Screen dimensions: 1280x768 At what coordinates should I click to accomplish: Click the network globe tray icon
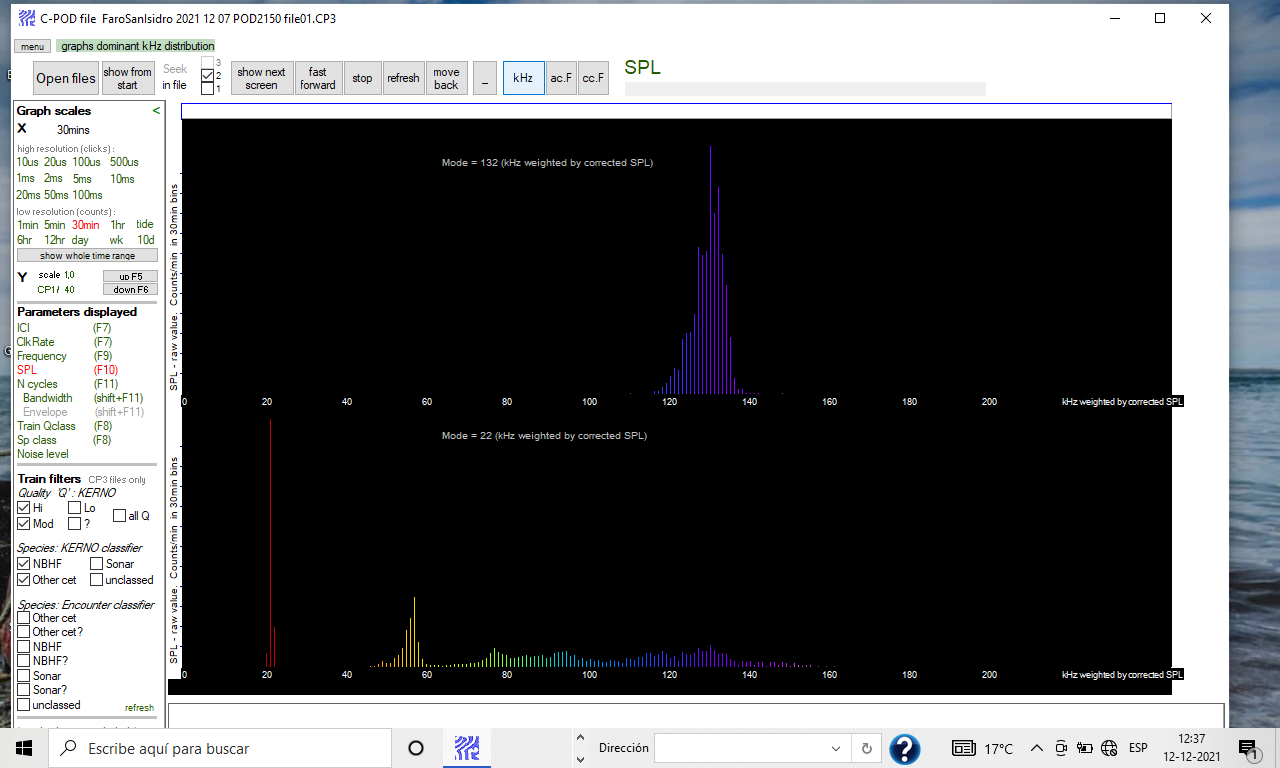click(x=1108, y=748)
